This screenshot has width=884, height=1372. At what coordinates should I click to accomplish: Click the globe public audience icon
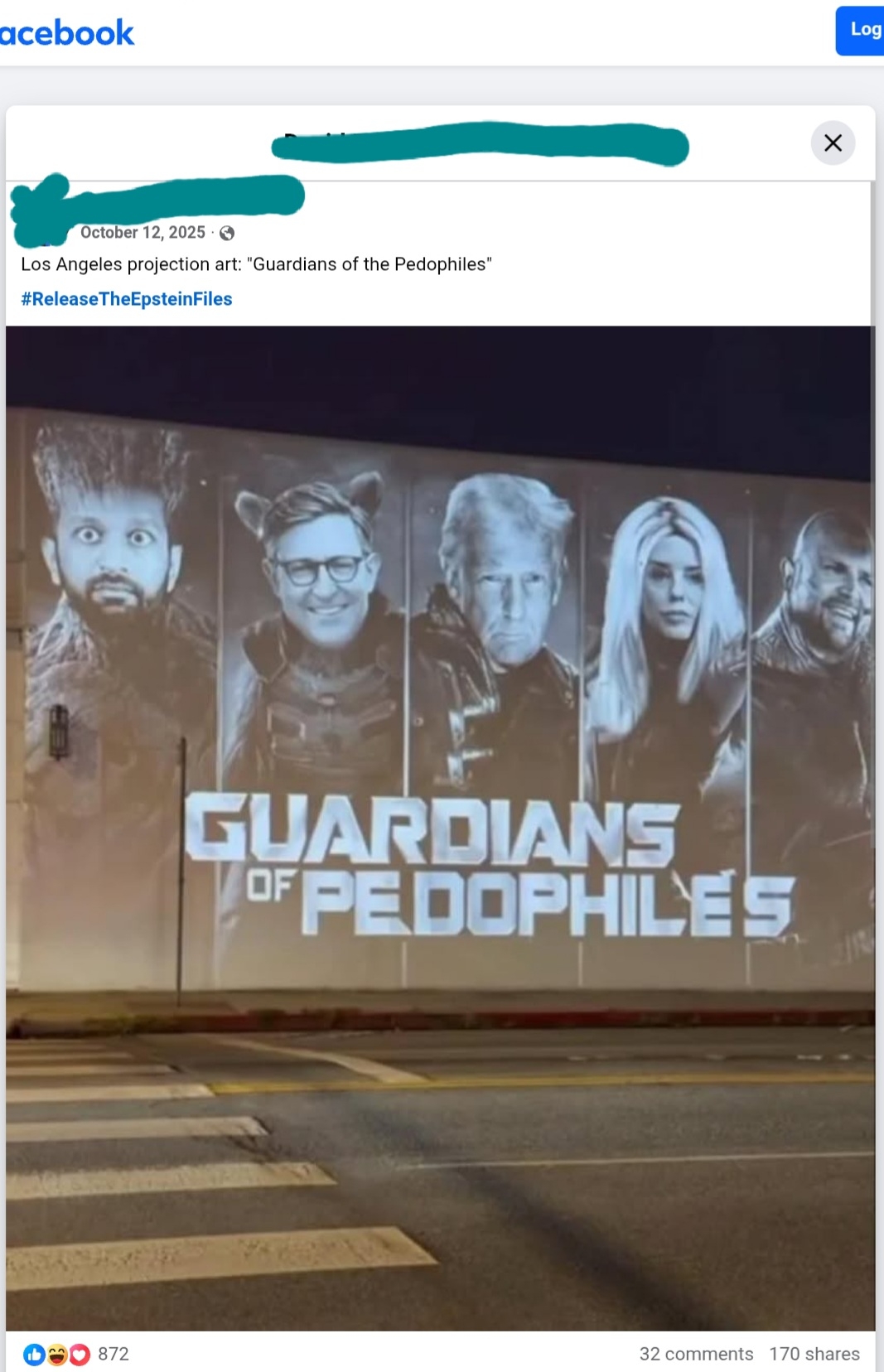(227, 234)
